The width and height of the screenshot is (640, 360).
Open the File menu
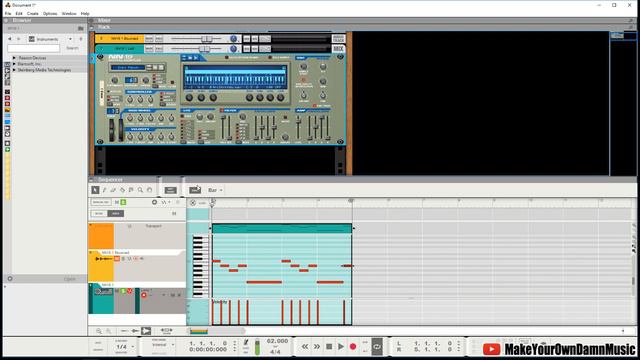[x=8, y=13]
